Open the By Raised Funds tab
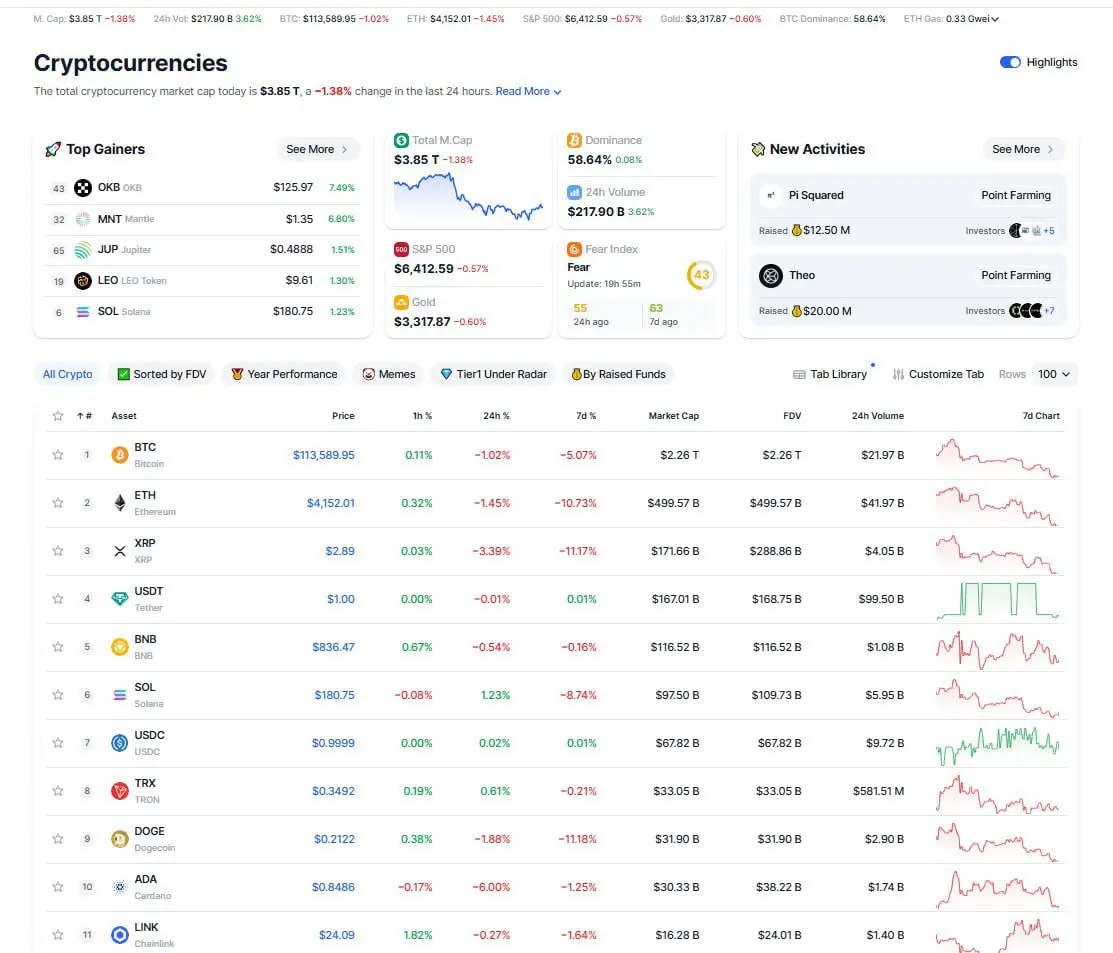This screenshot has width=1113, height=953. click(618, 374)
